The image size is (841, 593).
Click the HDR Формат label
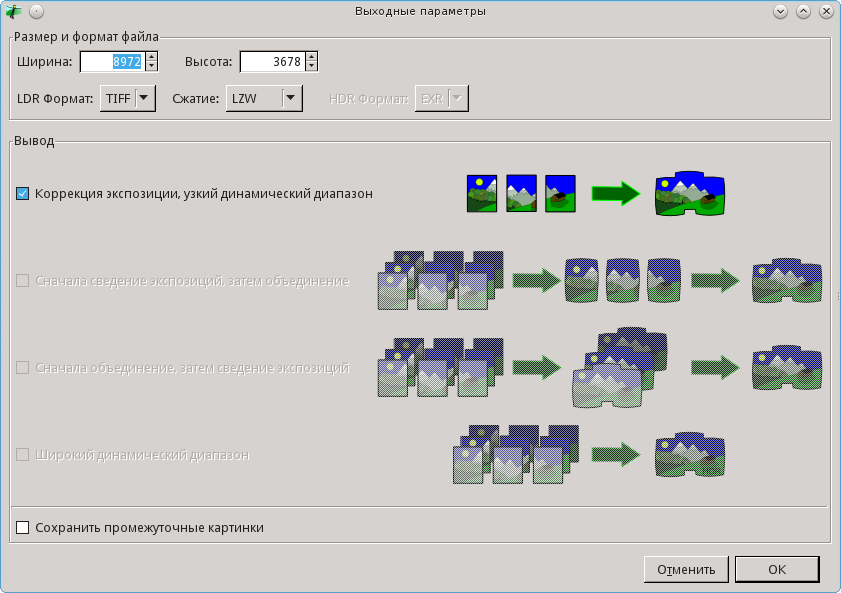369,99
